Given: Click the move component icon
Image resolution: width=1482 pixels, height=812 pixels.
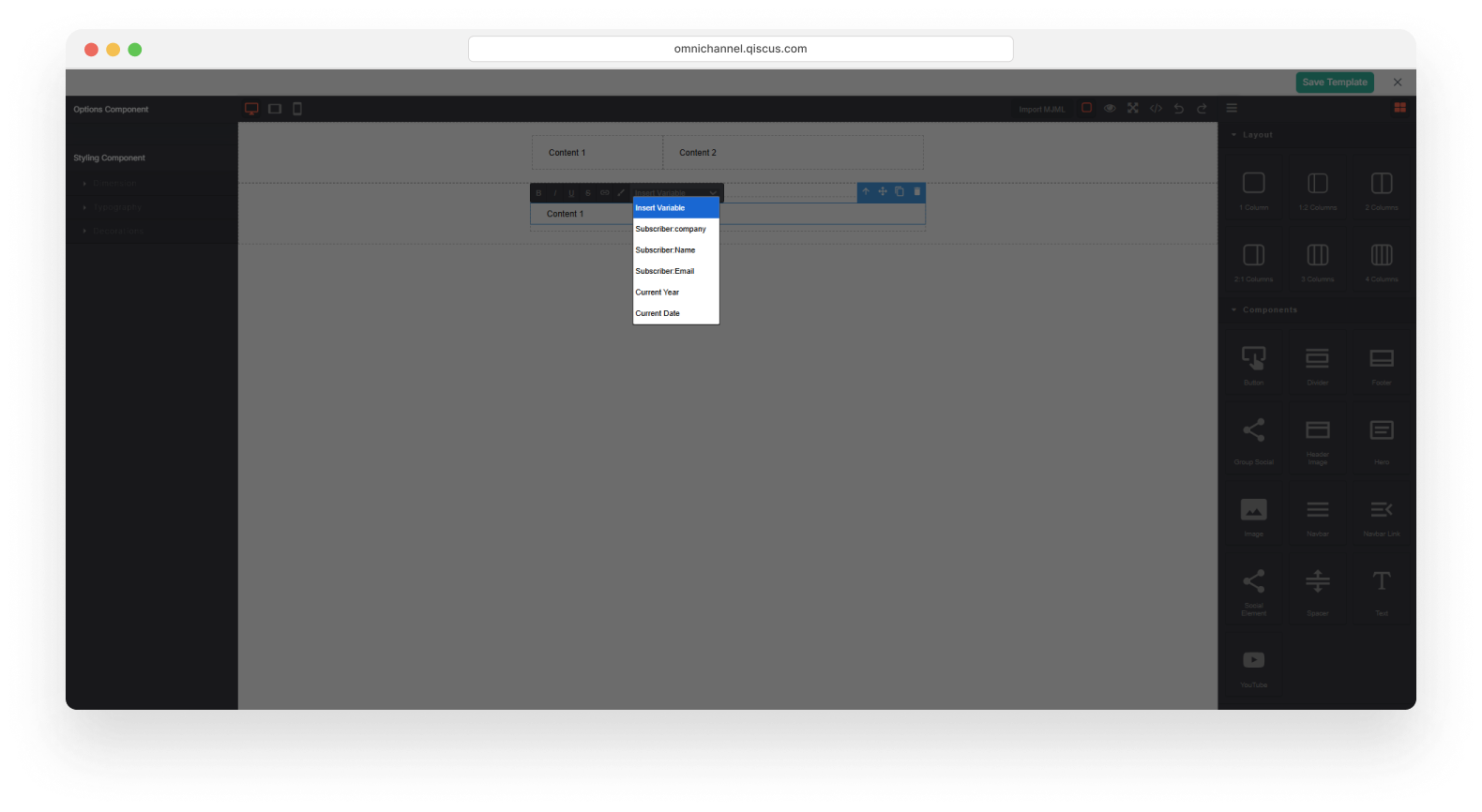Looking at the screenshot, I should (883, 191).
